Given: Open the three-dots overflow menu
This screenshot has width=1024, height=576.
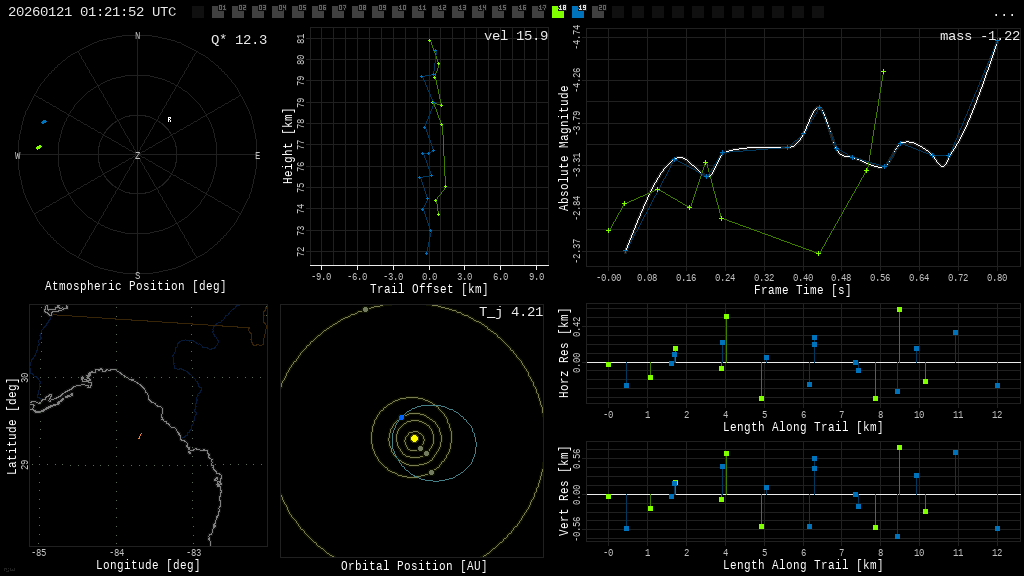Looking at the screenshot, I should click(1003, 13).
